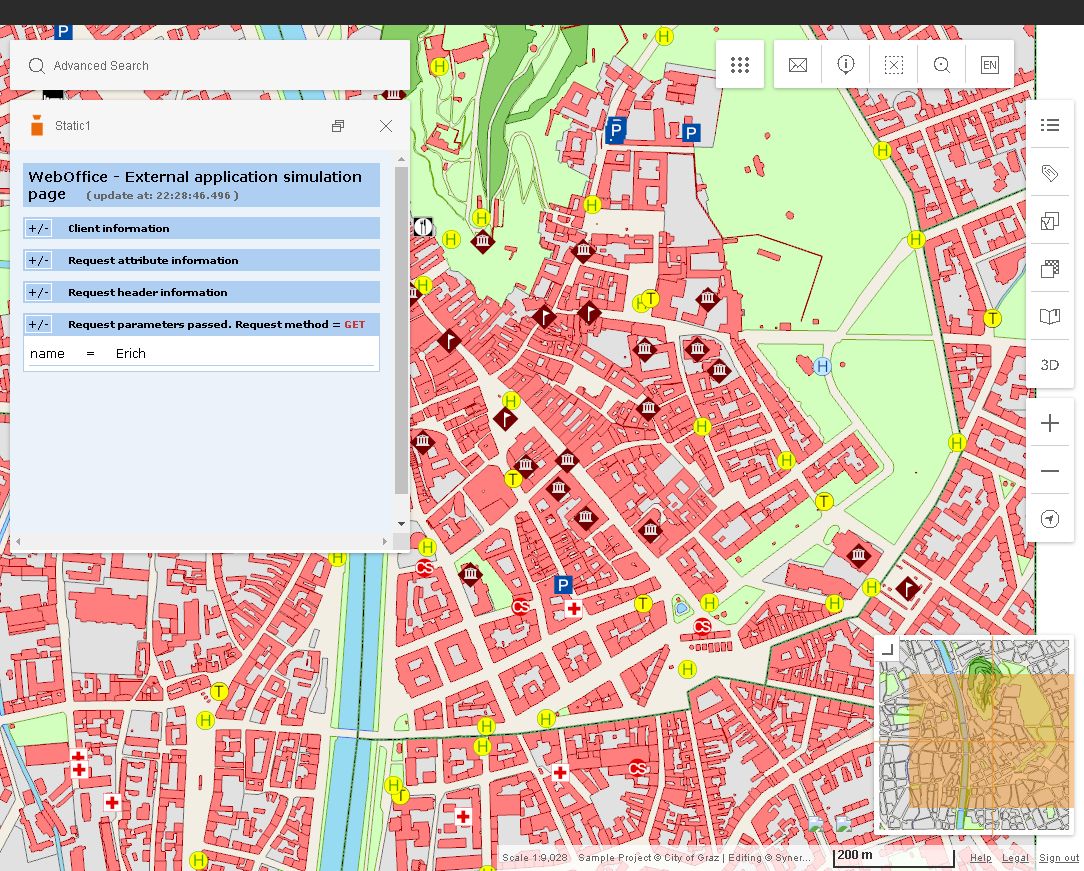
Task: Expand Request attribute information section
Action: point(38,261)
